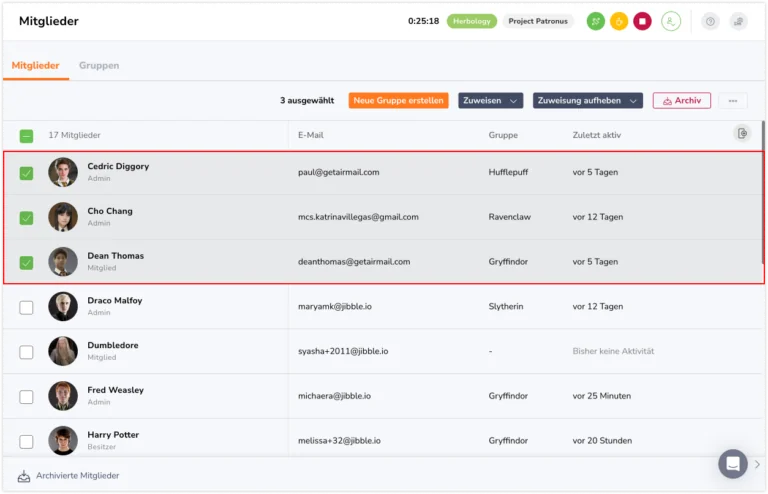Click the archive box icon beside Archivierte Mitglieder
Viewport: 768px width, 494px height.
tap(24, 476)
